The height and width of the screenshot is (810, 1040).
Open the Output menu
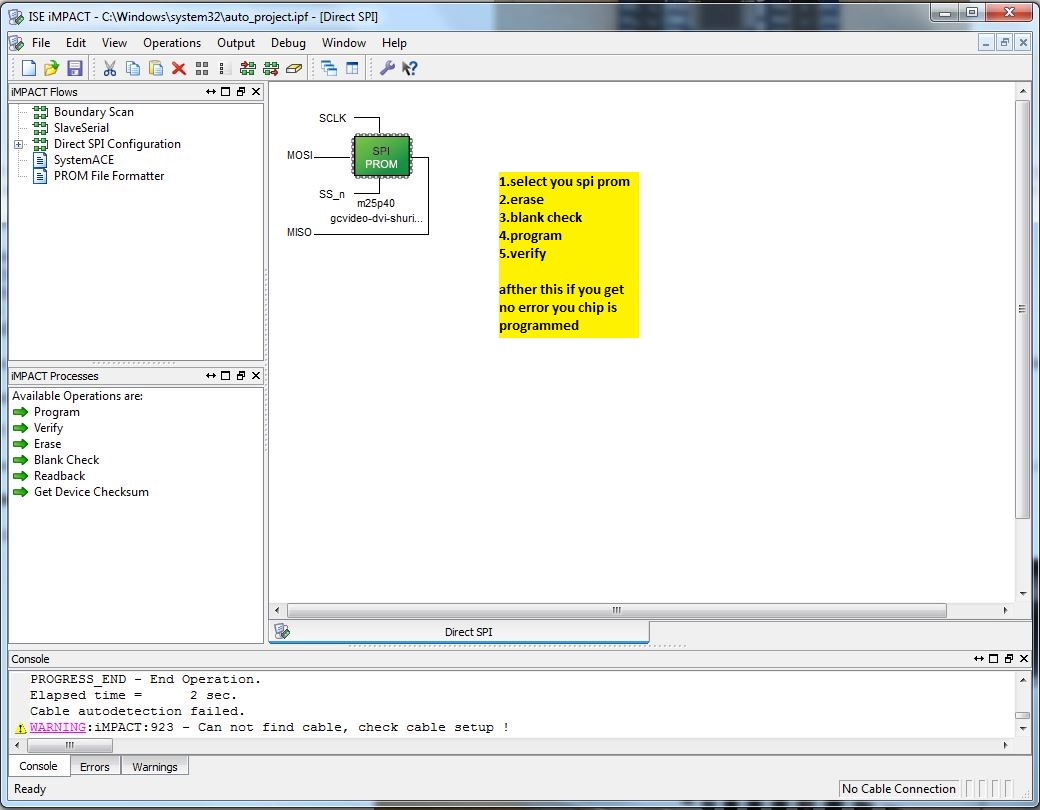pos(236,42)
